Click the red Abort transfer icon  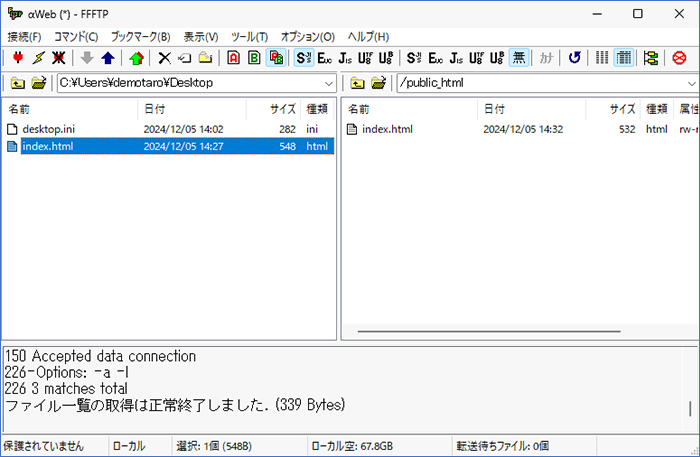[x=680, y=58]
